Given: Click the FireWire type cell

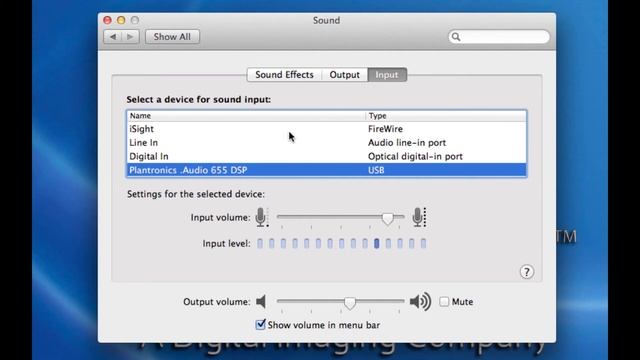Looking at the screenshot, I should point(385,129).
